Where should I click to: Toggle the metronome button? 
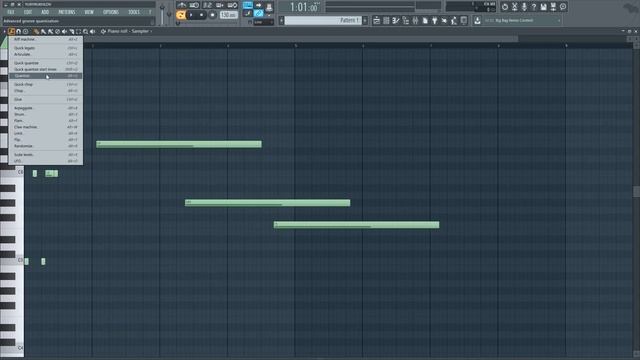pyautogui.click(x=182, y=5)
